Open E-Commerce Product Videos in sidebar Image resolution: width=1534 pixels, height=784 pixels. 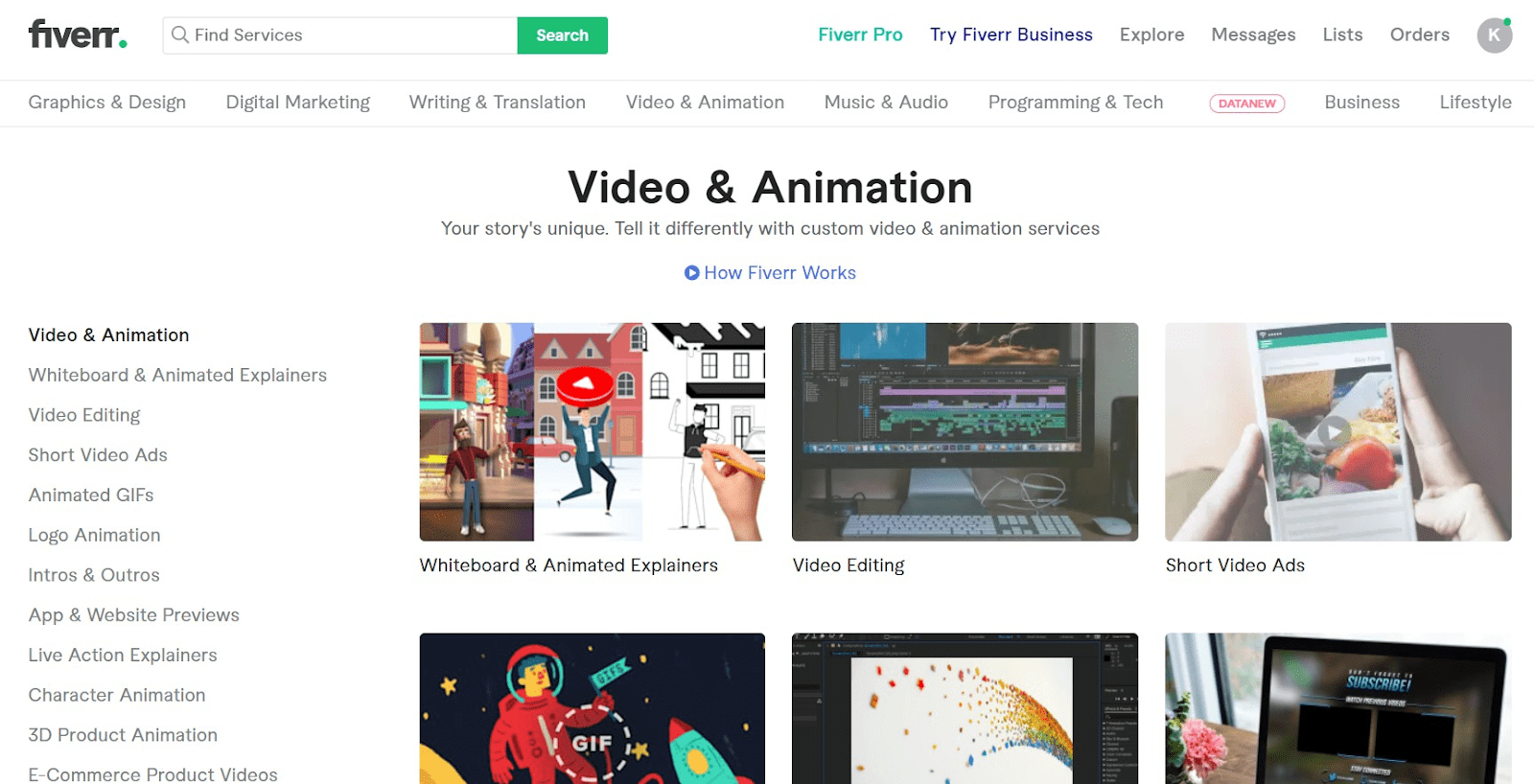(x=152, y=774)
